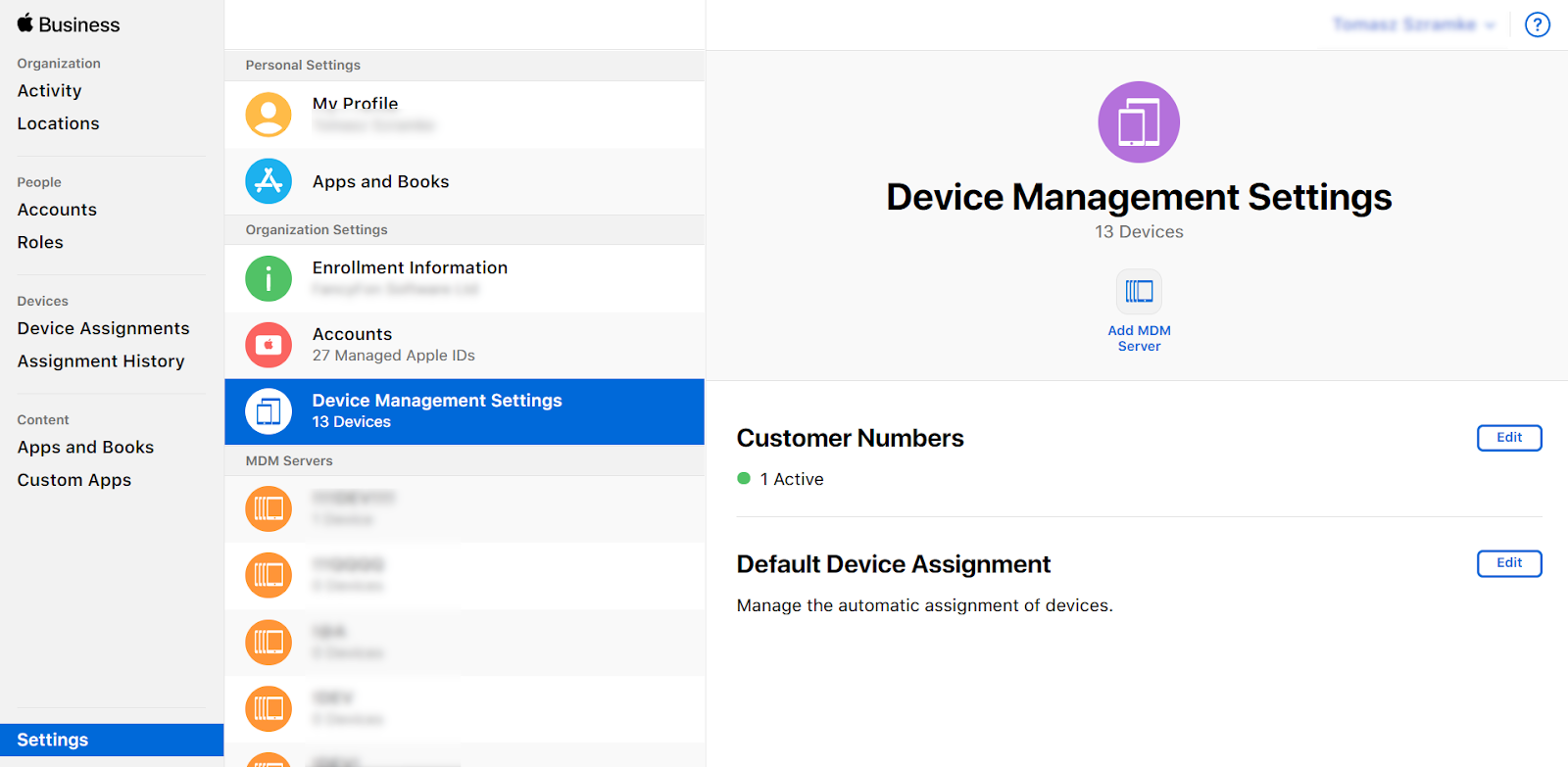Click the Customer Numbers heading
Screen dimensions: 1568x767
(850, 438)
